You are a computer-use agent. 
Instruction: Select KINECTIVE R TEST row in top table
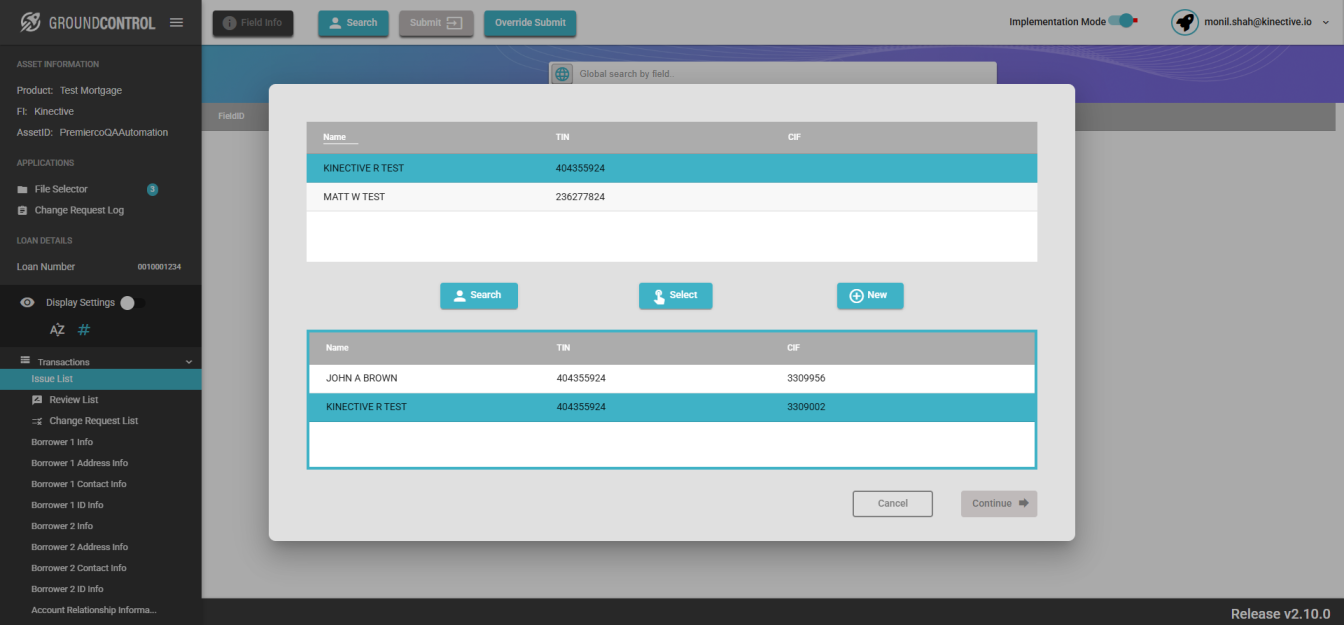[672, 168]
